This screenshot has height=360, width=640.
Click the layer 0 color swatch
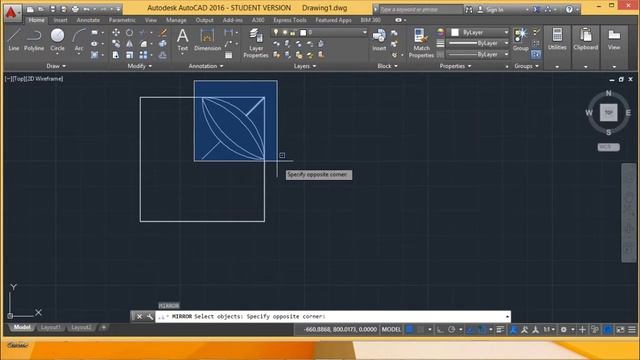coord(303,33)
